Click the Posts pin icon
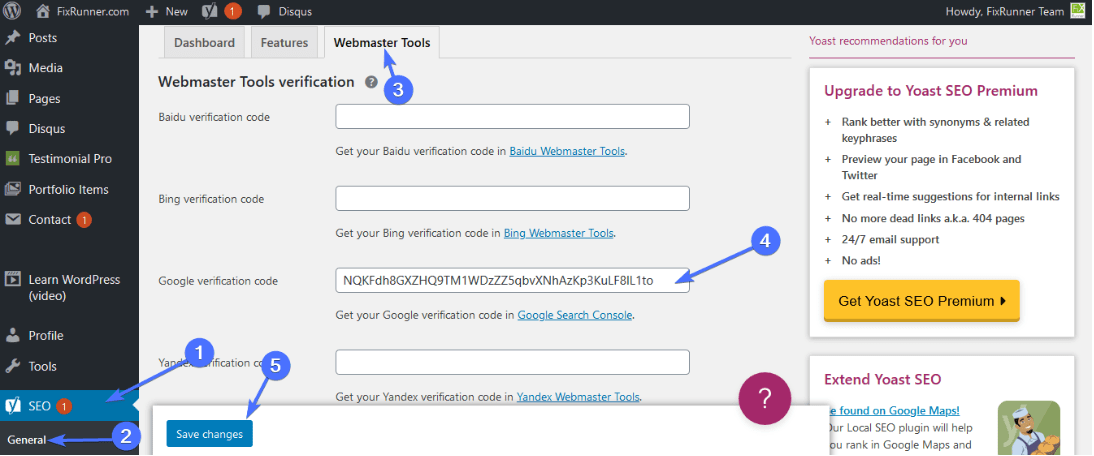Viewport: 1094px width, 456px height. (x=13, y=38)
